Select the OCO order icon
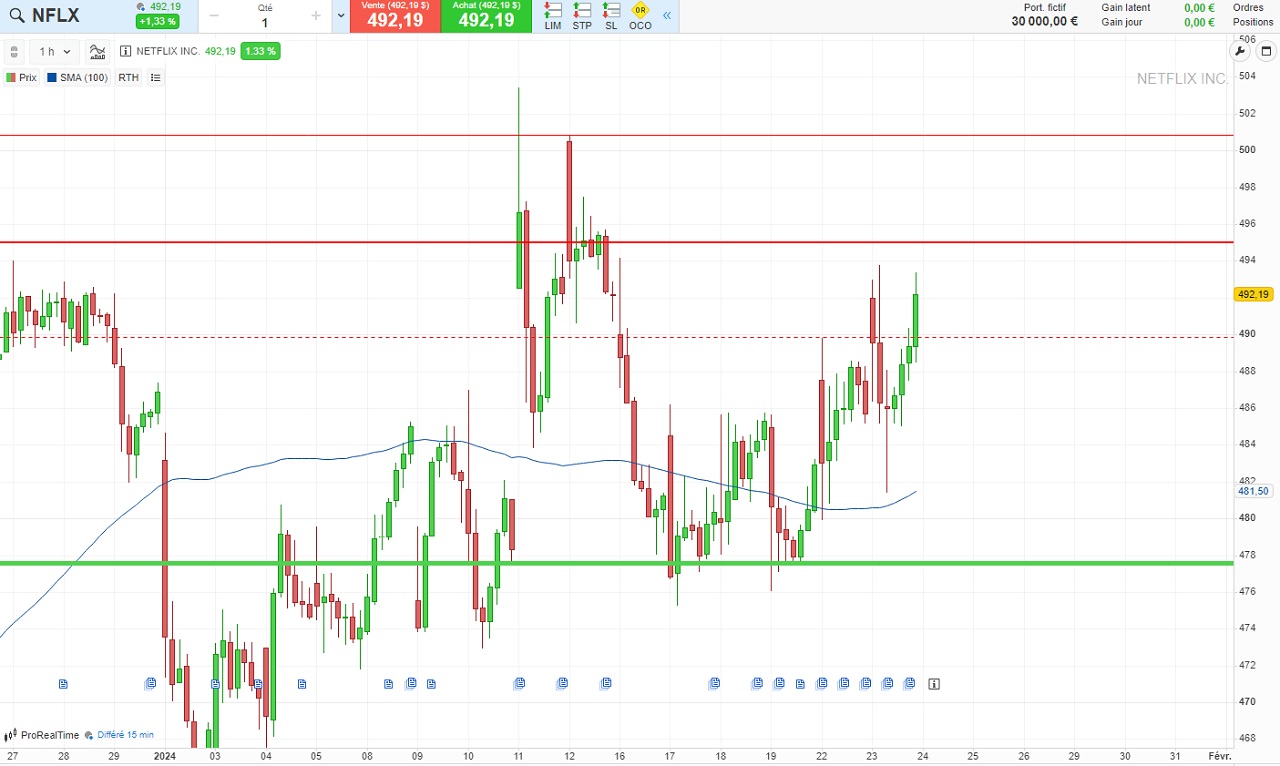The height and width of the screenshot is (766, 1280). [640, 16]
